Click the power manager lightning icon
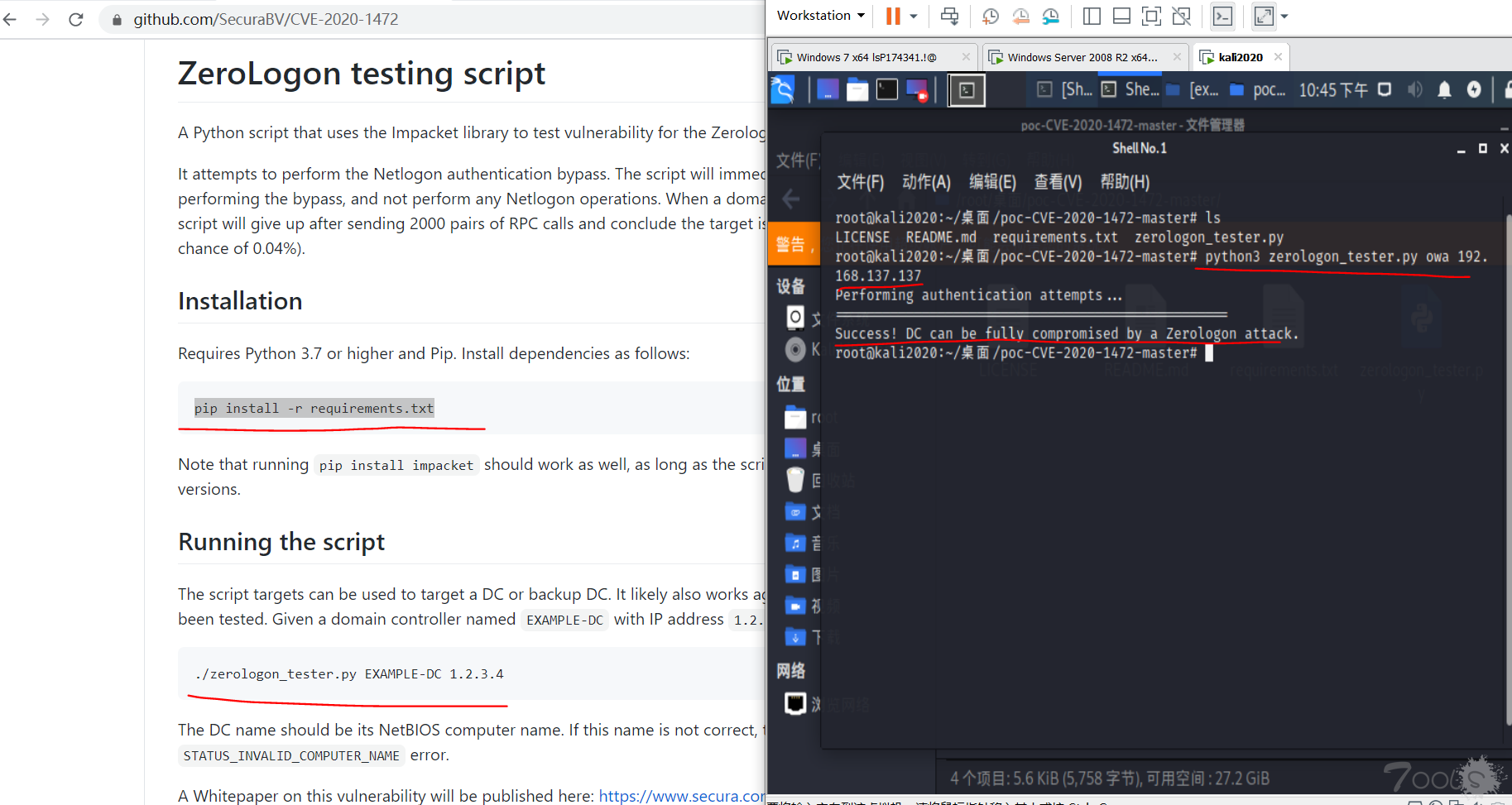Screen dimensions: 1512x805 tap(1474, 89)
